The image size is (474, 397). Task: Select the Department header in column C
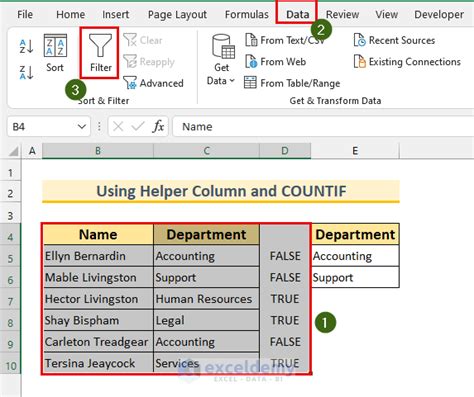click(206, 234)
